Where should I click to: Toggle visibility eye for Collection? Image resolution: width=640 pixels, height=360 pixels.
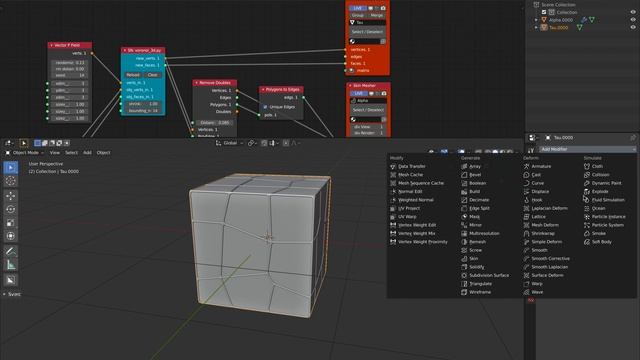point(633,12)
